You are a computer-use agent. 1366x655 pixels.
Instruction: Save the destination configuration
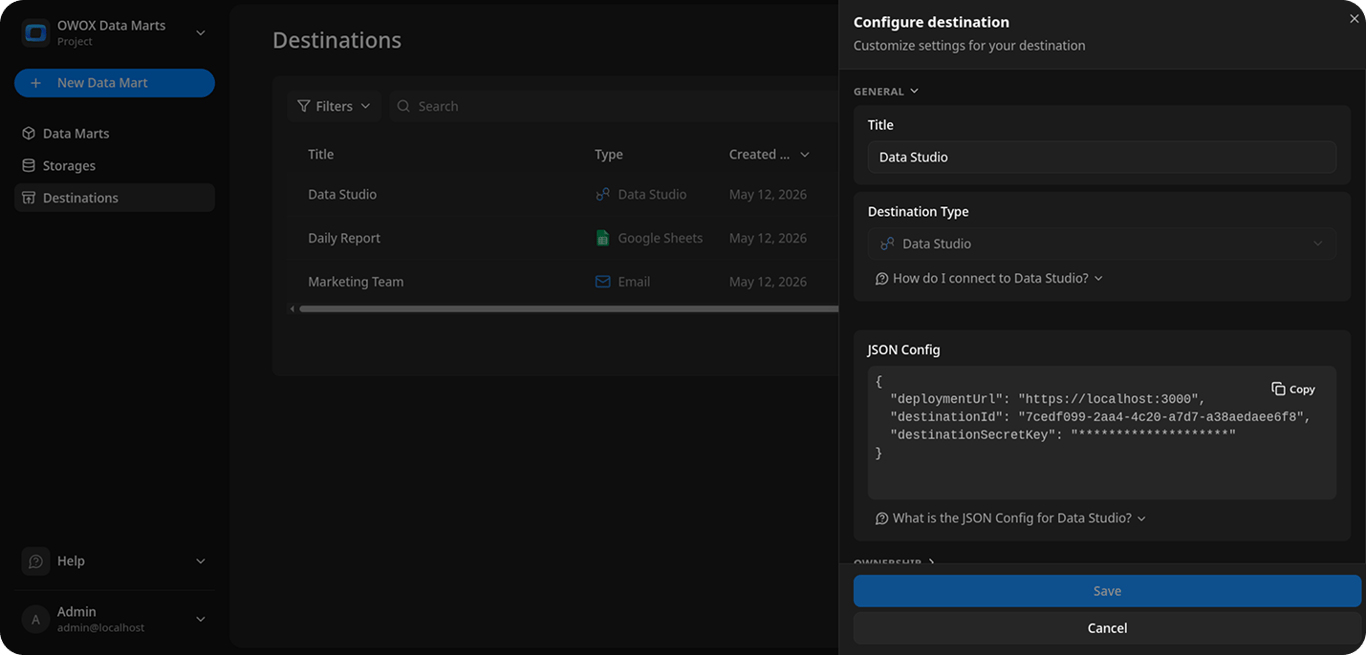pos(1107,591)
